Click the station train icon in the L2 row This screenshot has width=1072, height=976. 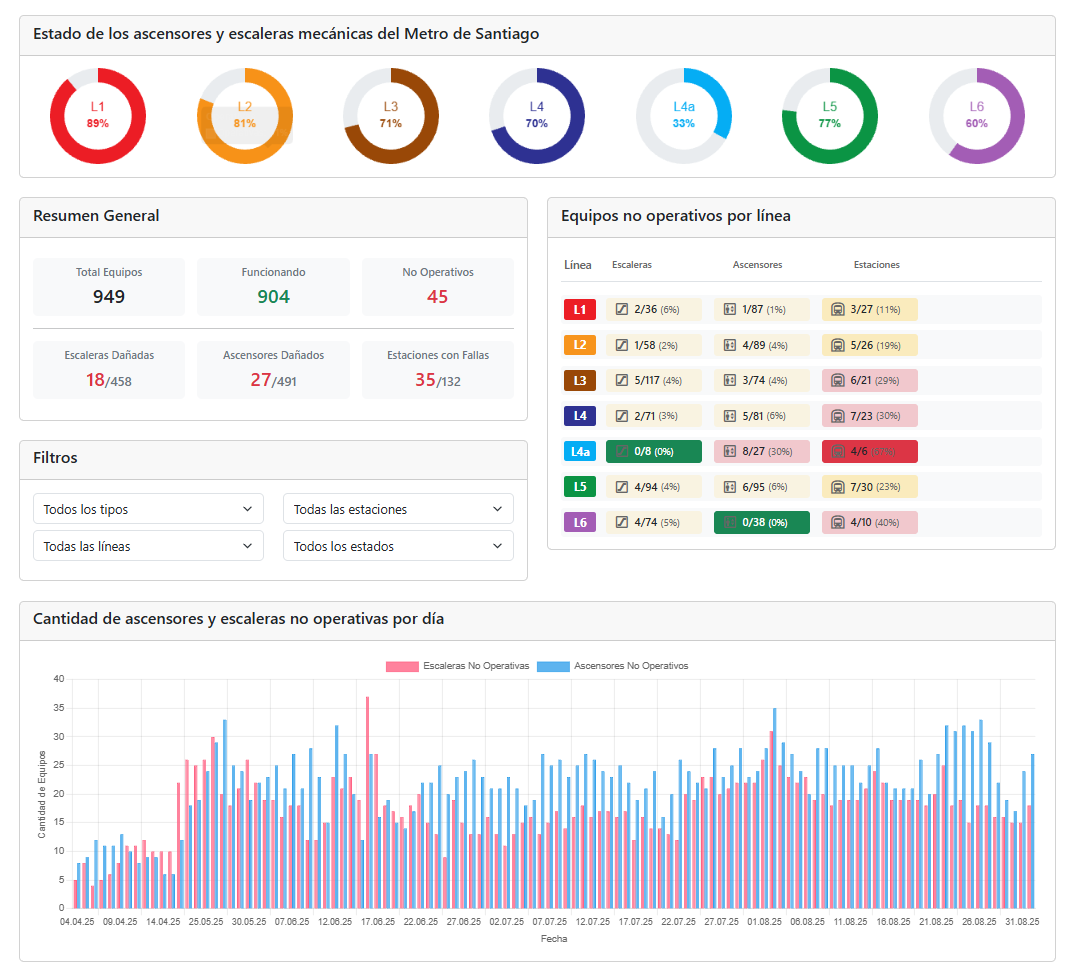(x=838, y=345)
